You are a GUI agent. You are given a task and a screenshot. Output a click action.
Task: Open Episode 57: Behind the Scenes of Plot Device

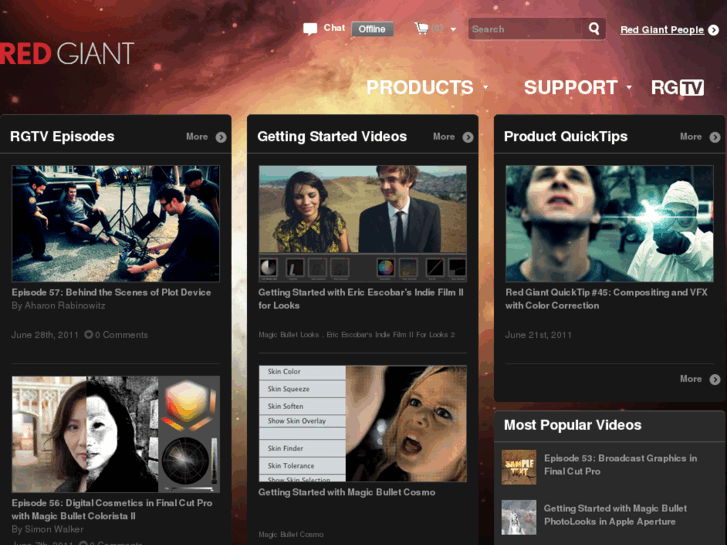click(x=111, y=293)
